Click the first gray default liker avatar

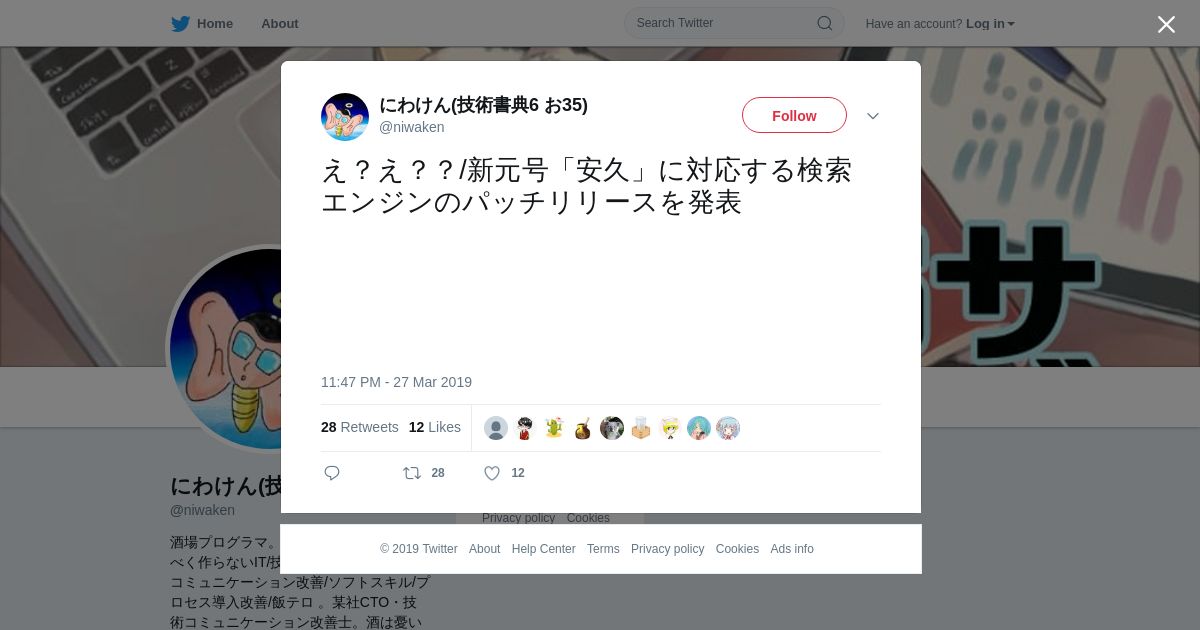pyautogui.click(x=496, y=428)
